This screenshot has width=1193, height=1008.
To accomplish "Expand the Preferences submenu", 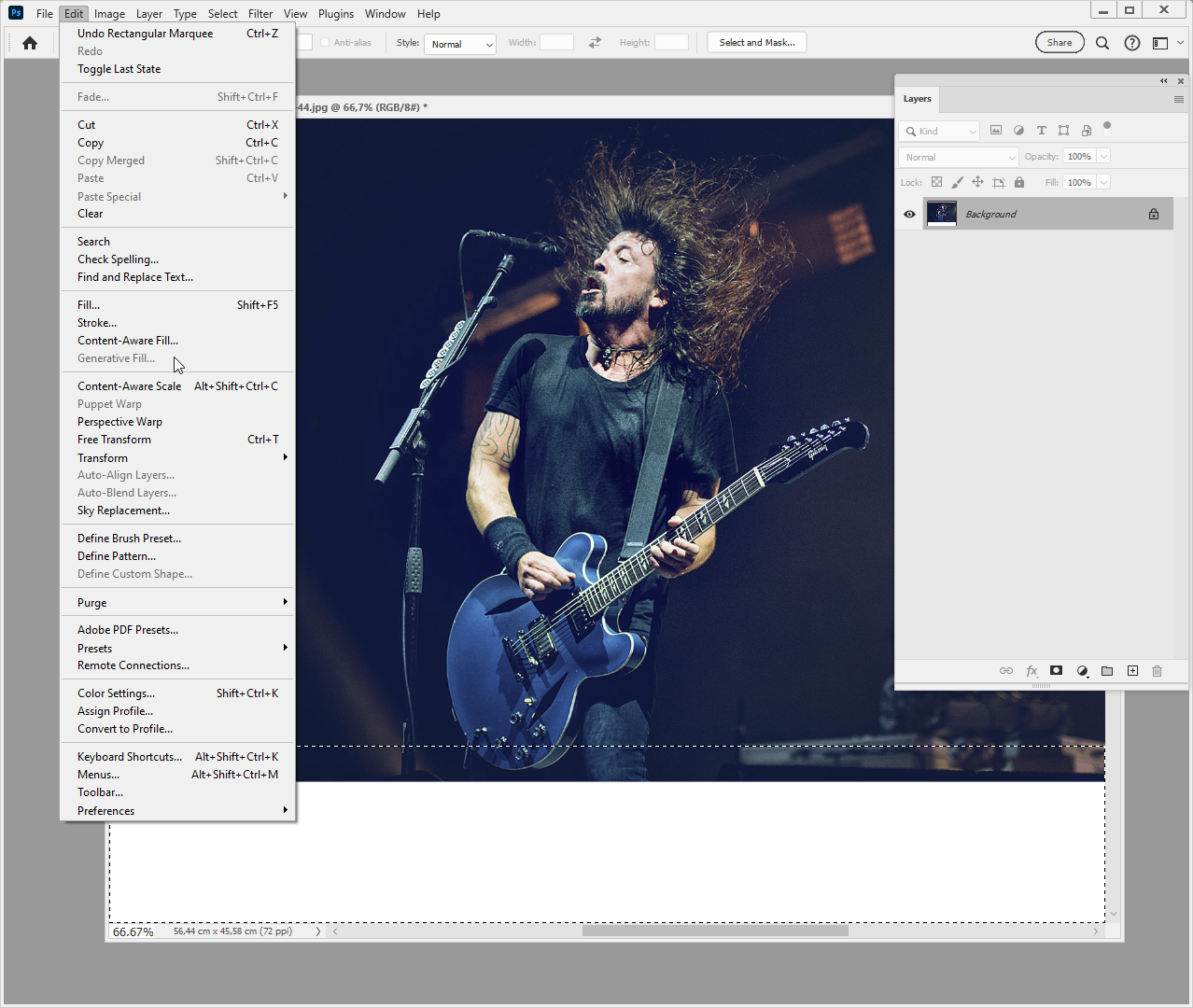I will click(x=285, y=810).
